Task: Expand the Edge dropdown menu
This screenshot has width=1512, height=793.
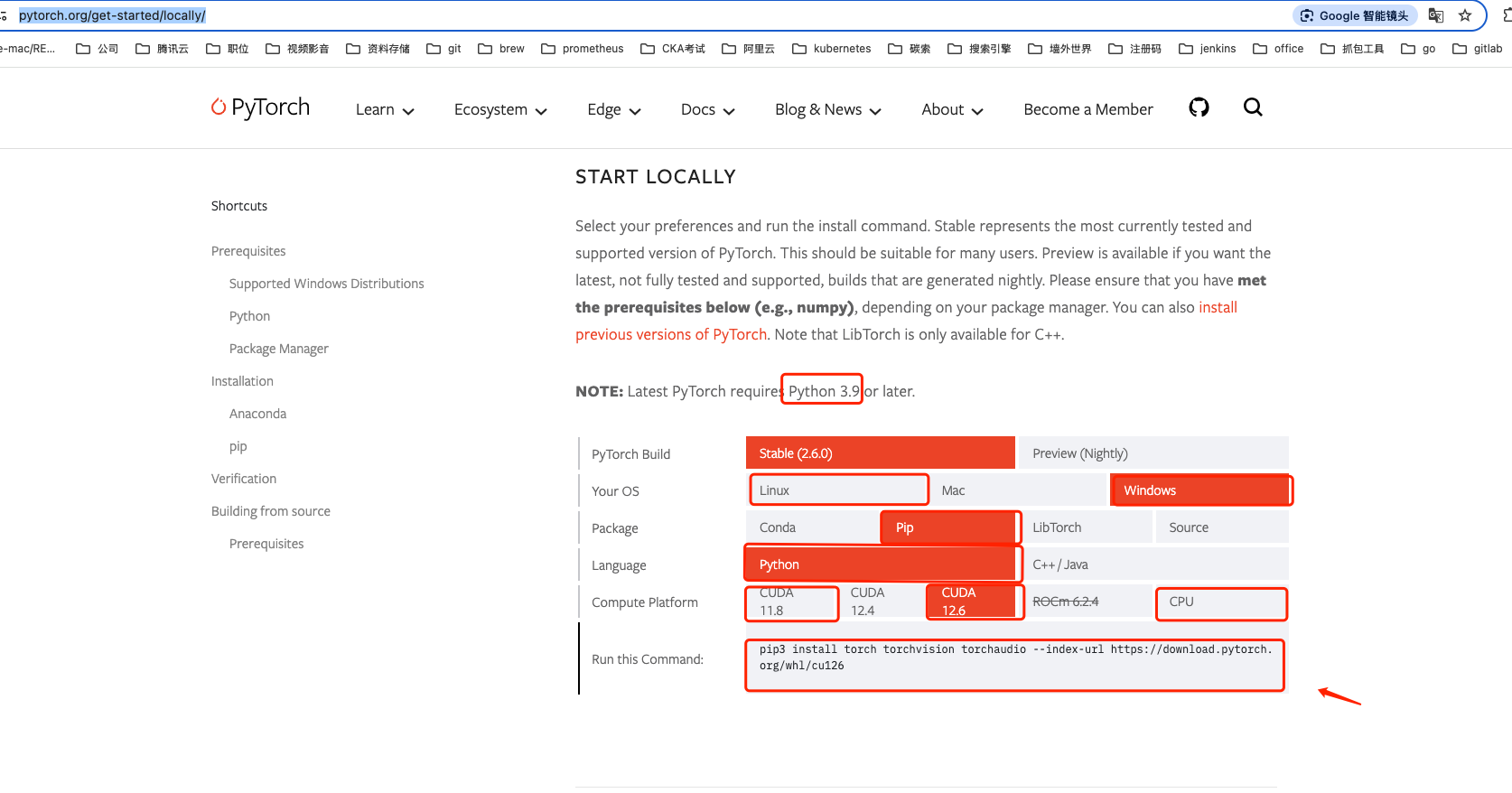Action: pos(614,109)
